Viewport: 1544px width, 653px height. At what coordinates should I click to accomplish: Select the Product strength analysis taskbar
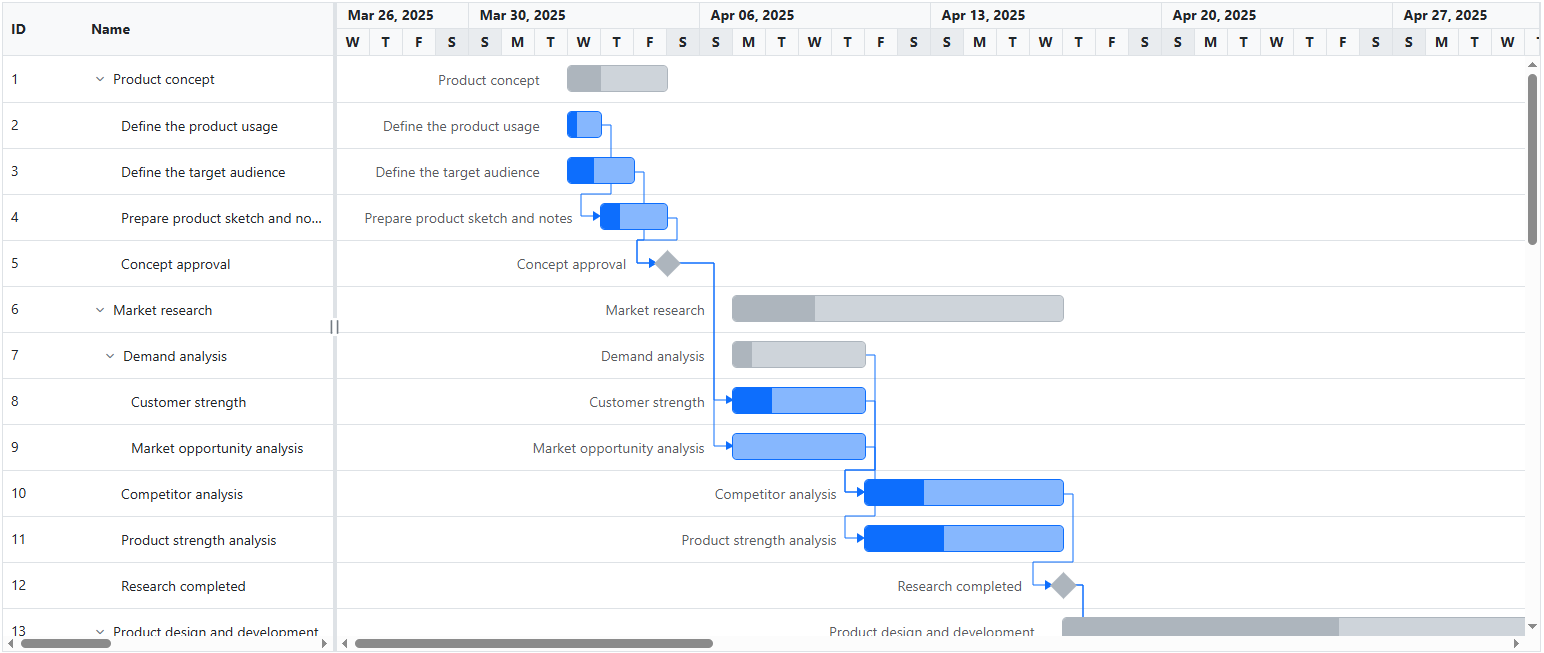[962, 538]
